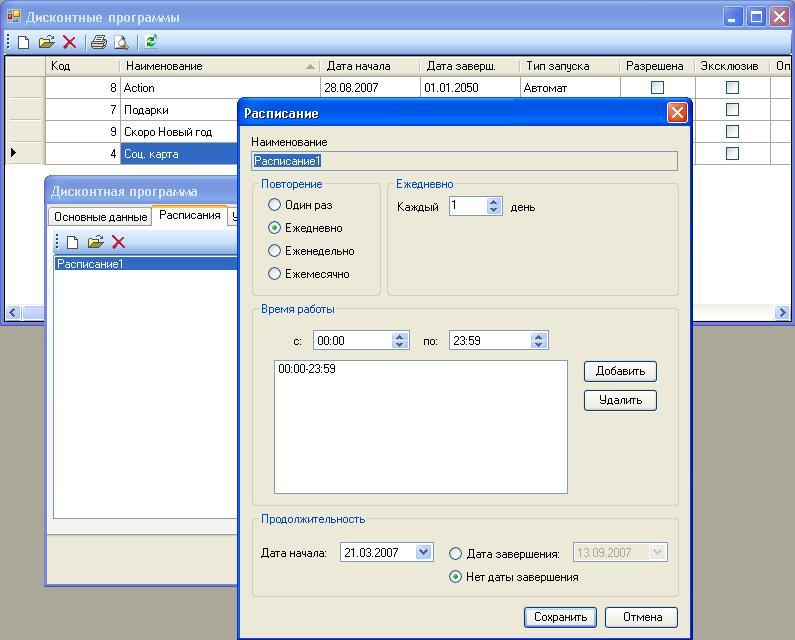795x640 pixels.
Task: Select the Ежемесячно radio option
Action: pyautogui.click(x=275, y=274)
